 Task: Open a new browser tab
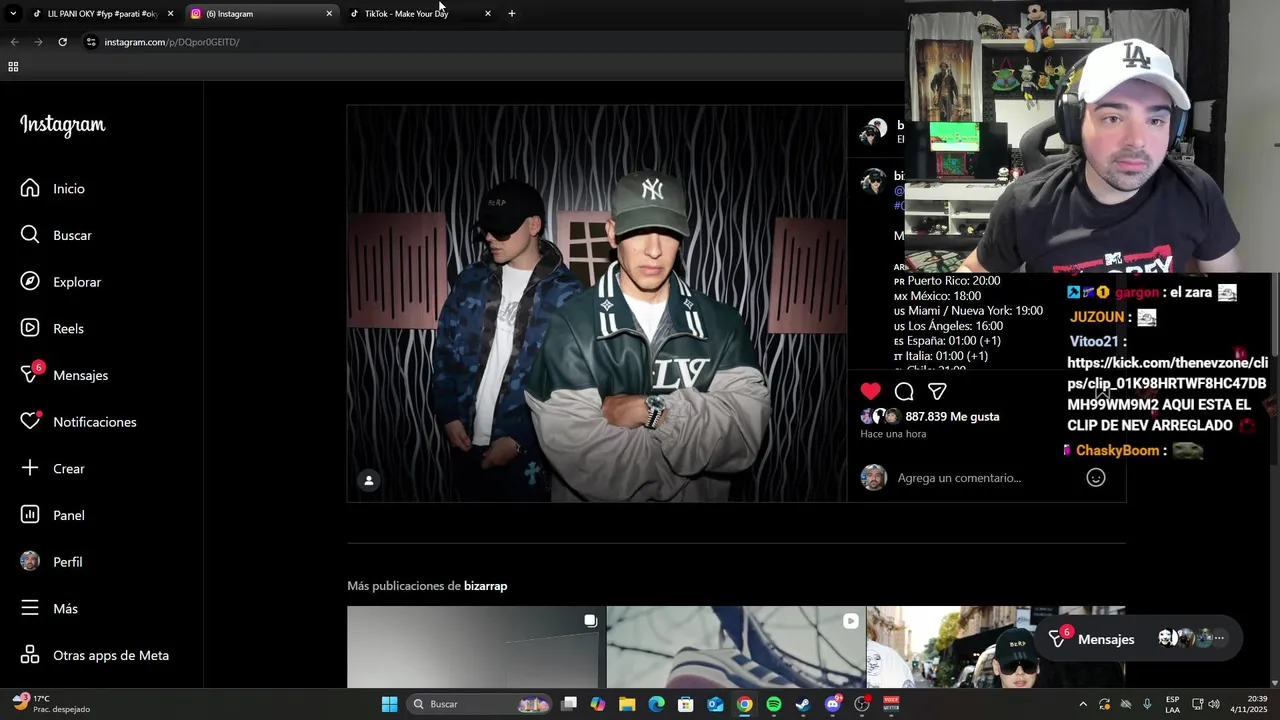pos(512,14)
